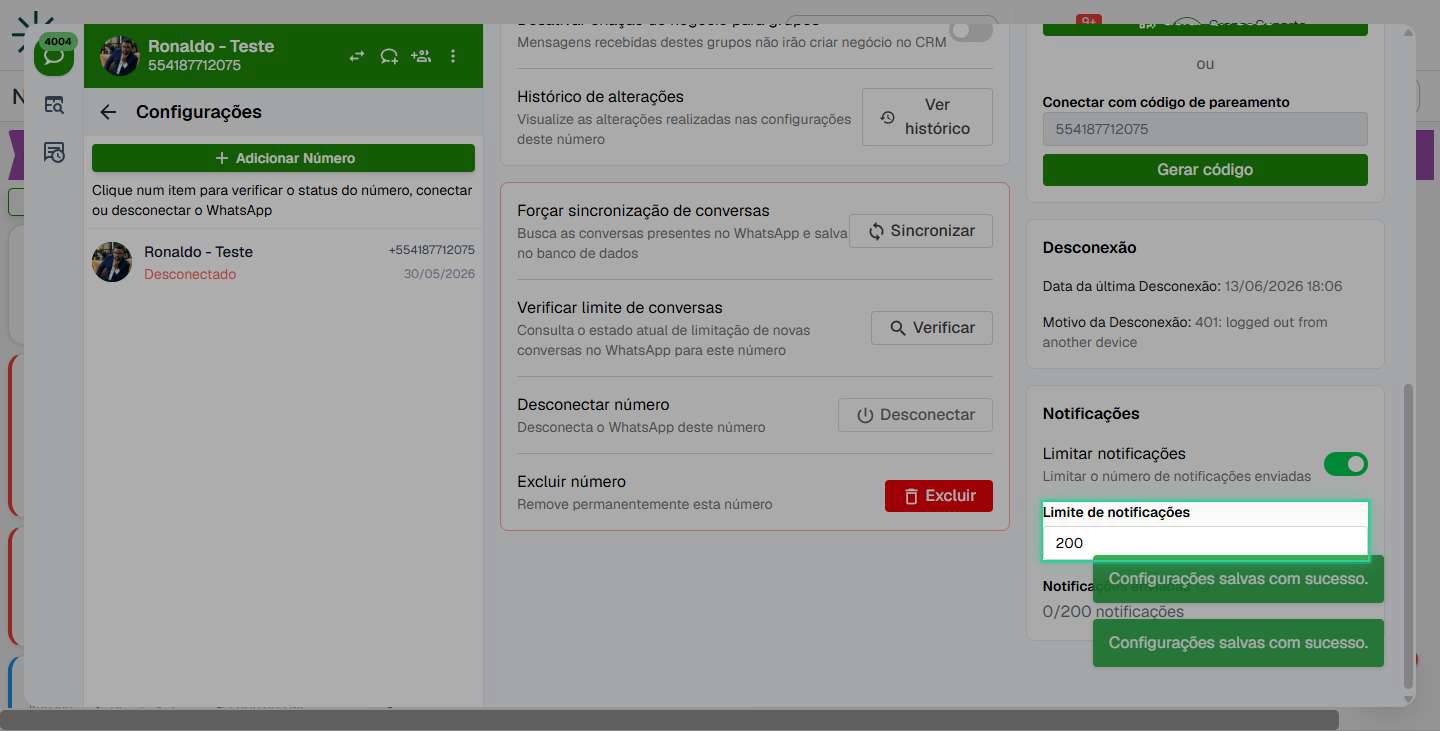The height and width of the screenshot is (731, 1440).
Task: Edit the Limite de notificações field
Action: coord(1205,543)
